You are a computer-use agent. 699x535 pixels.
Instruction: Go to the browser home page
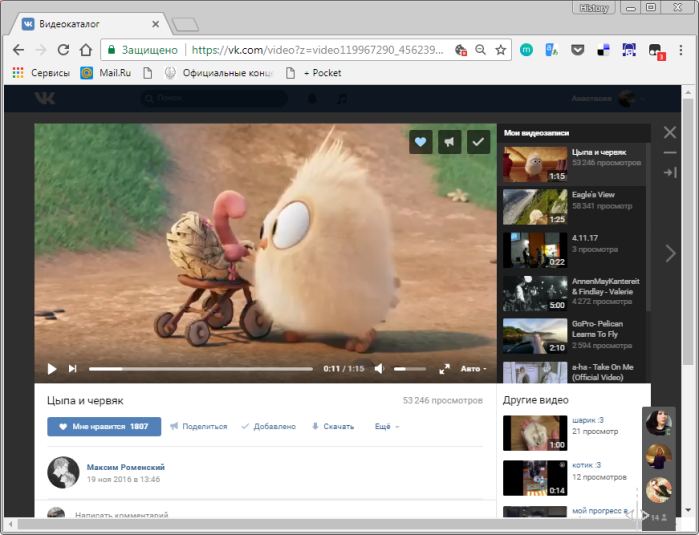(86, 49)
